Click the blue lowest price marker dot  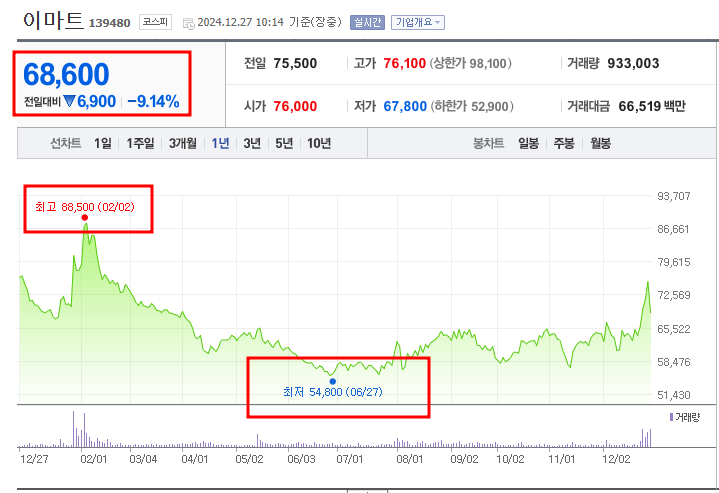click(x=332, y=381)
